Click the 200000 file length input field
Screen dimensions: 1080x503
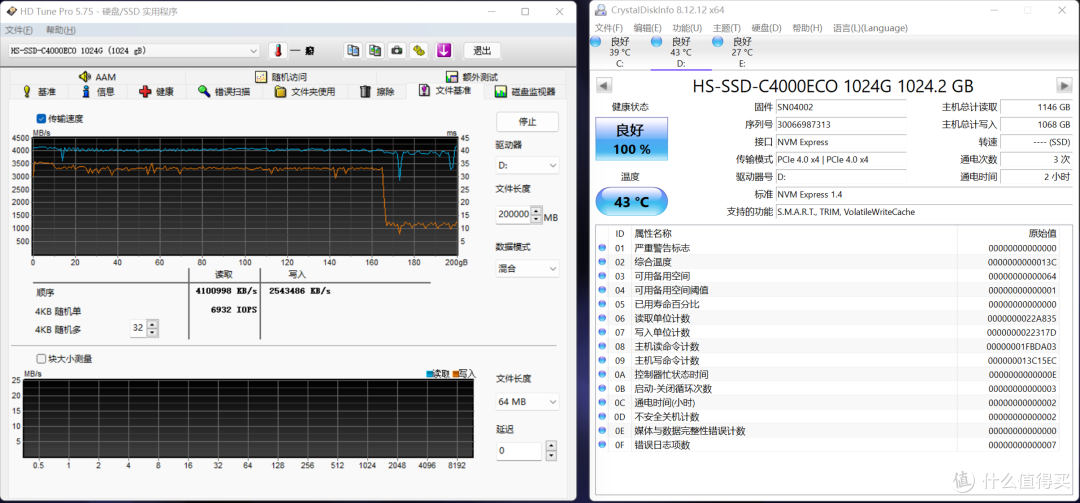[x=513, y=214]
